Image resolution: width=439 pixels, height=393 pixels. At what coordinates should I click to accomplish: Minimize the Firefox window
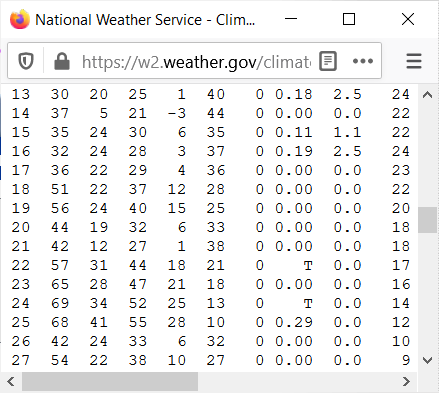(291, 19)
